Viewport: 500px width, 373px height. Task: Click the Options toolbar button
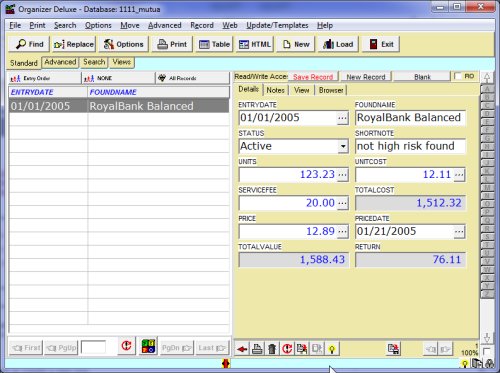(123, 44)
